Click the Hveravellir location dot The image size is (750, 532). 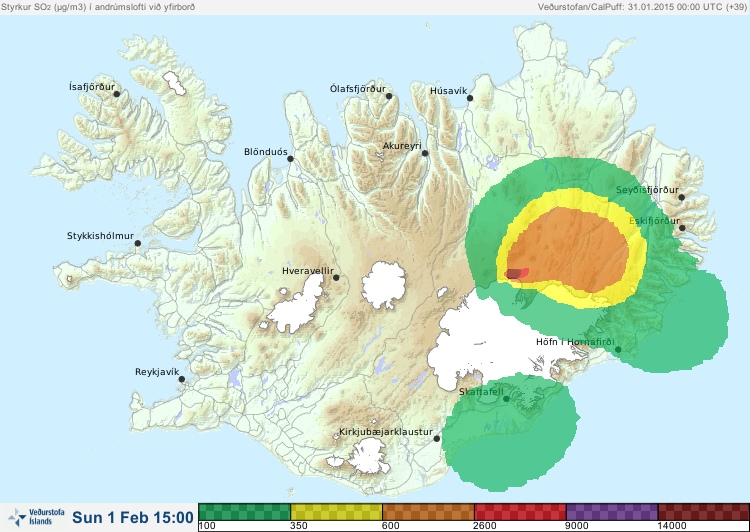pos(336,277)
